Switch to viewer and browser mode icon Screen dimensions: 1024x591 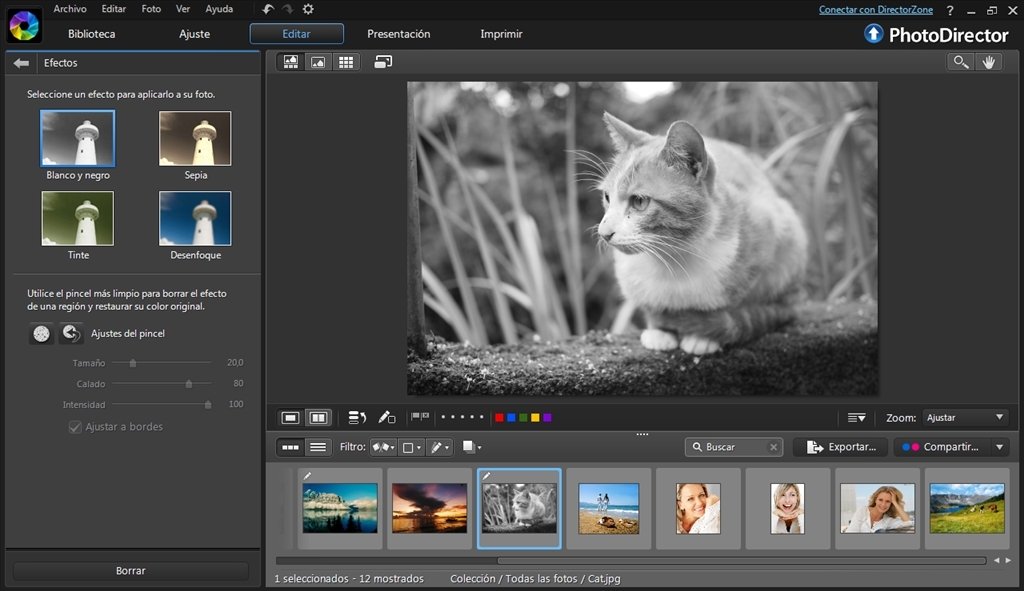pyautogui.click(x=291, y=62)
